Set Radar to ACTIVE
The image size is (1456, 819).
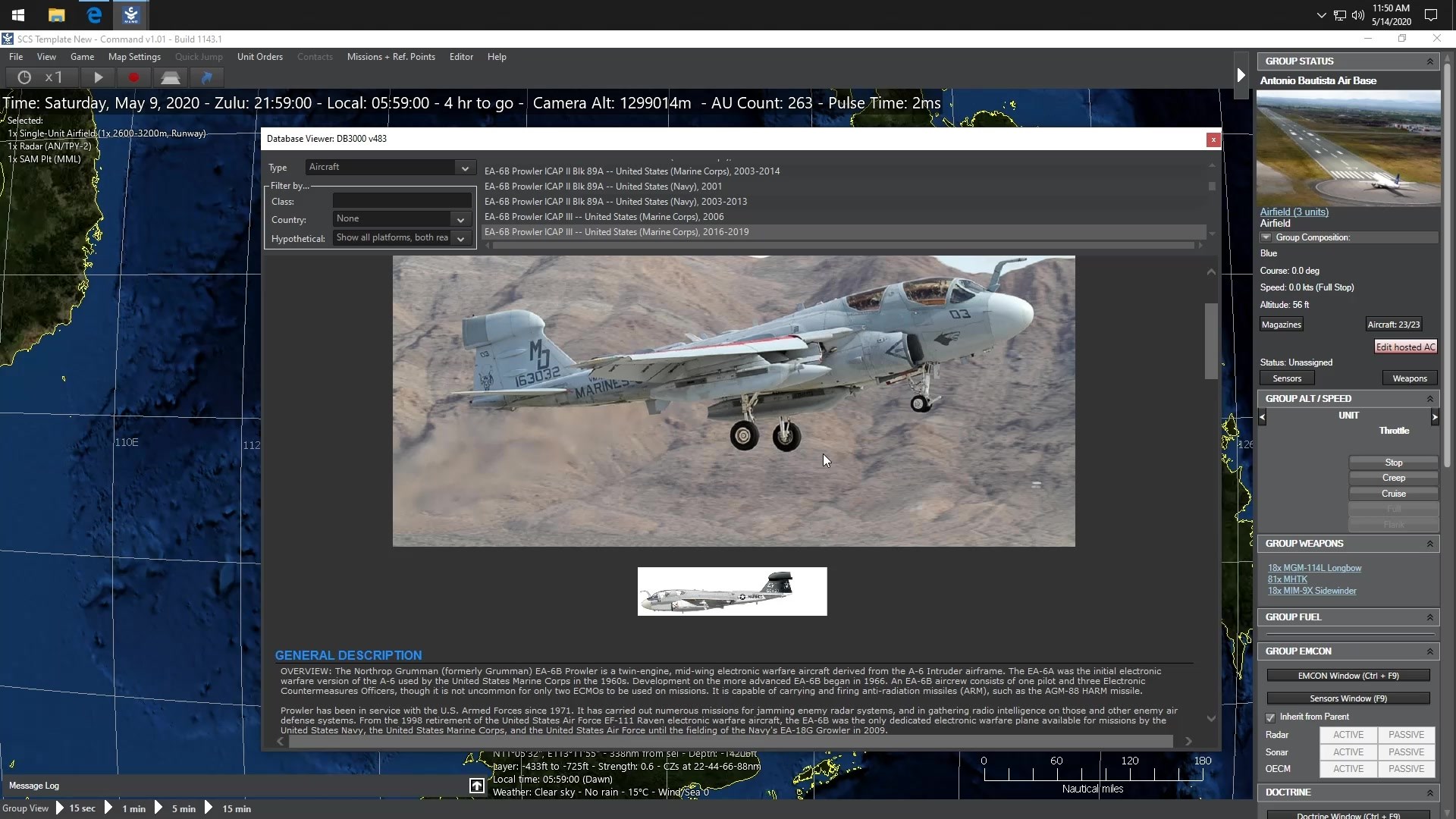point(1348,735)
